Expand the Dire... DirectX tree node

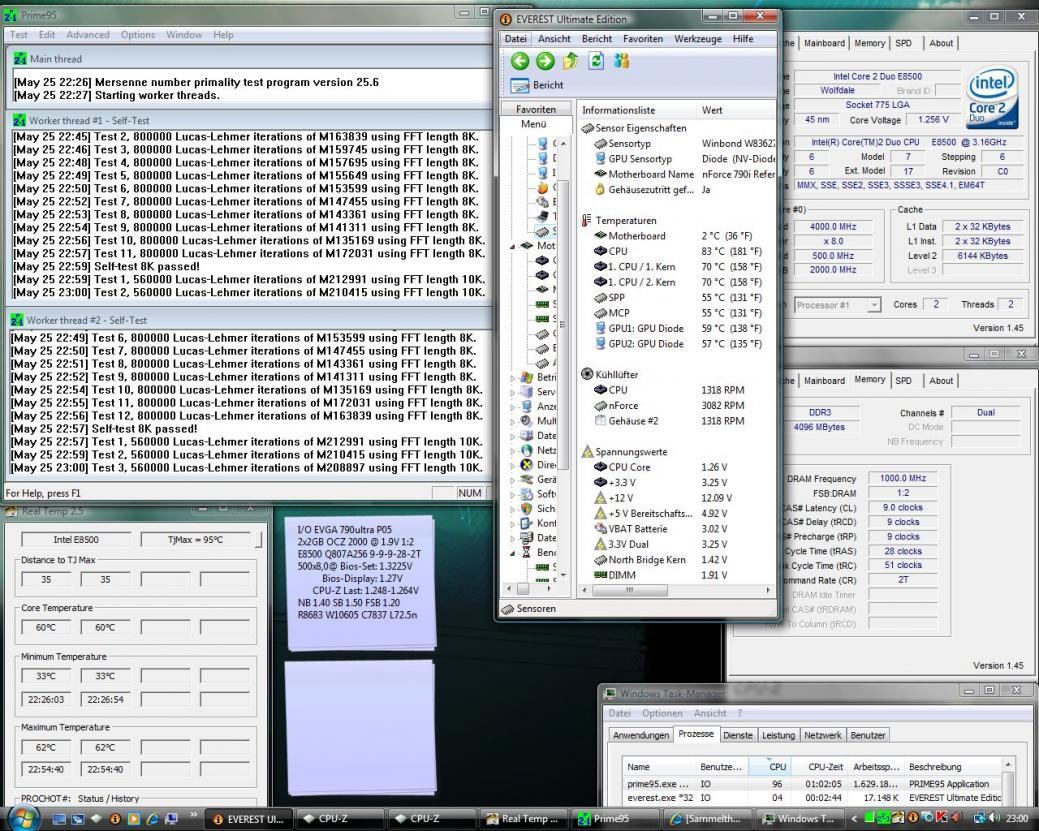click(514, 465)
